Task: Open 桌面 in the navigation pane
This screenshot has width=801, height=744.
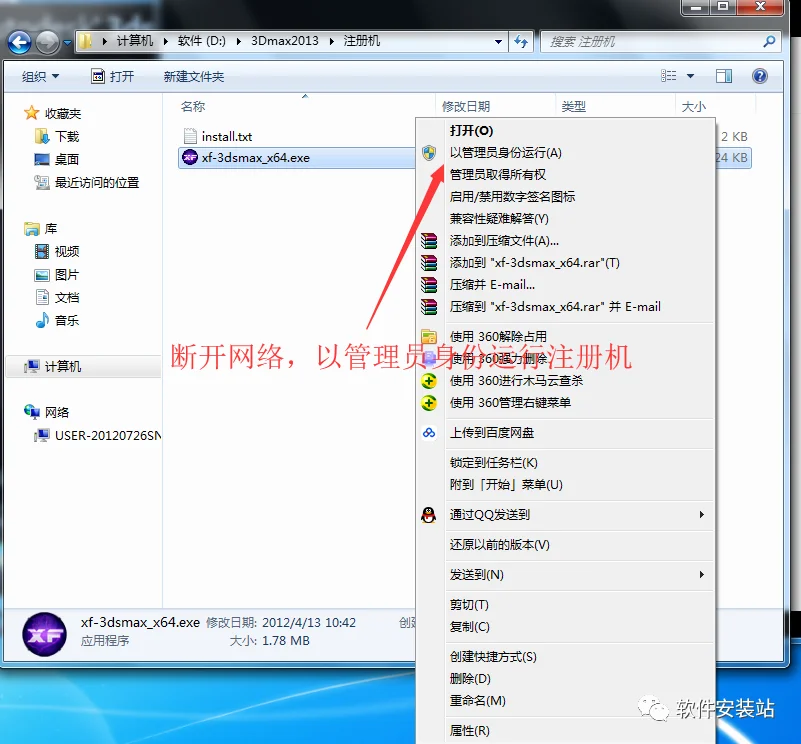Action: click(x=57, y=159)
